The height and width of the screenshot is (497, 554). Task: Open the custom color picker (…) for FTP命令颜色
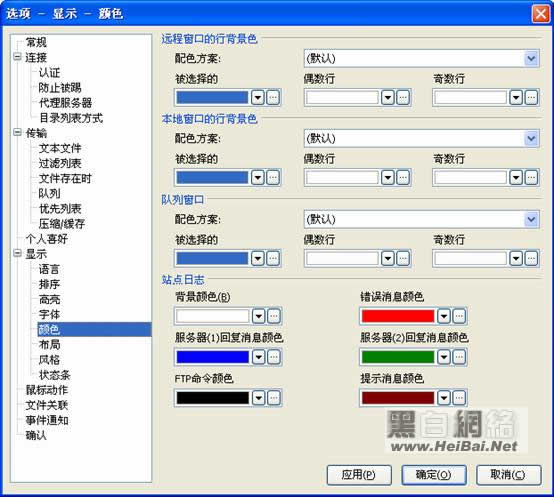click(274, 398)
